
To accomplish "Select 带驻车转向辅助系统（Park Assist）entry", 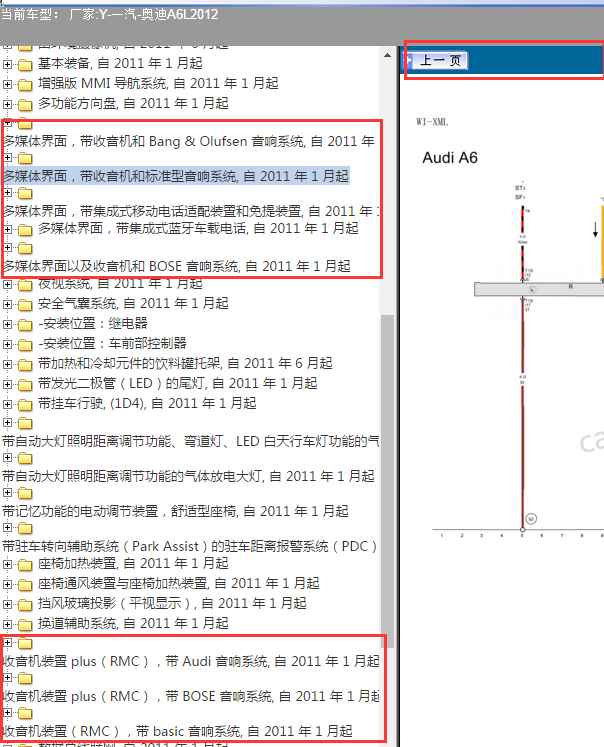I will (190, 546).
